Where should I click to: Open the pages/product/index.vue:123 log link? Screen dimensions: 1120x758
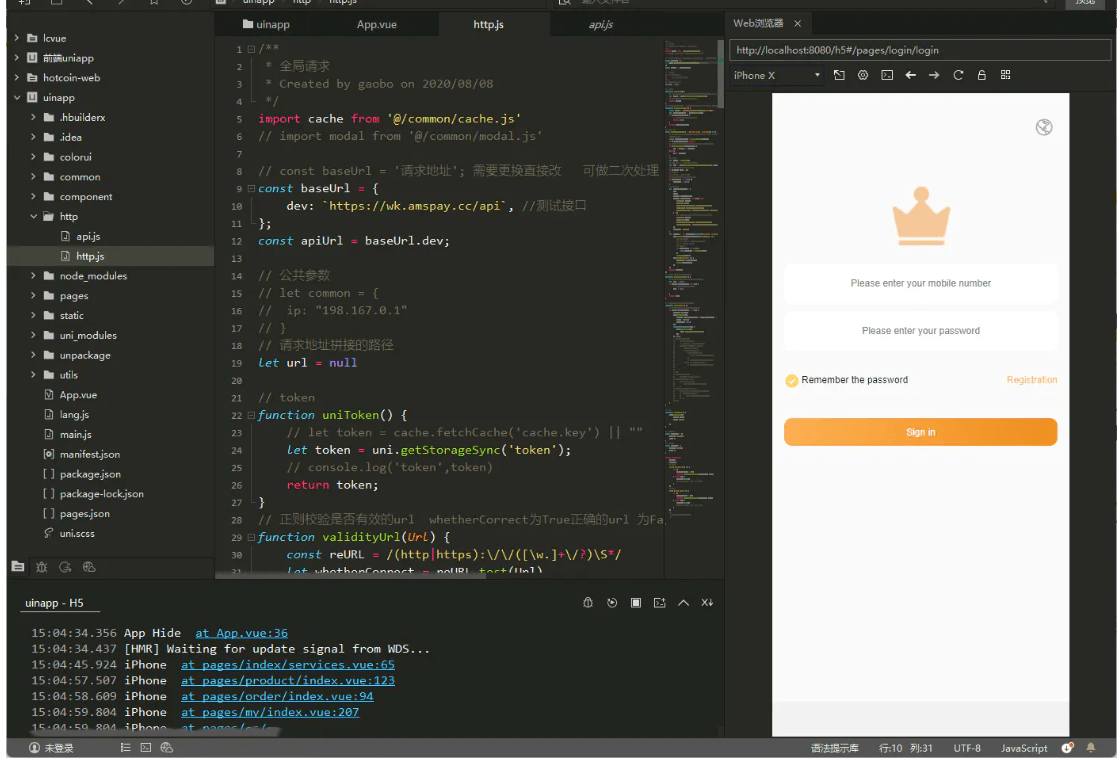coord(288,680)
